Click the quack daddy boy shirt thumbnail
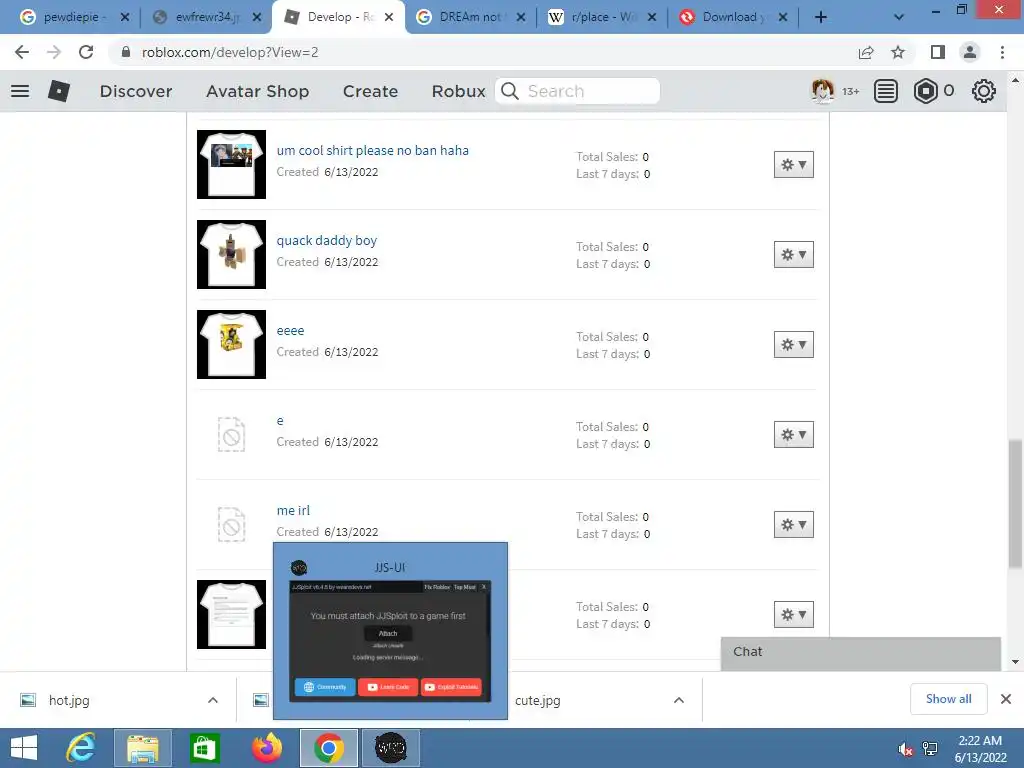1024x768 pixels. (x=231, y=254)
